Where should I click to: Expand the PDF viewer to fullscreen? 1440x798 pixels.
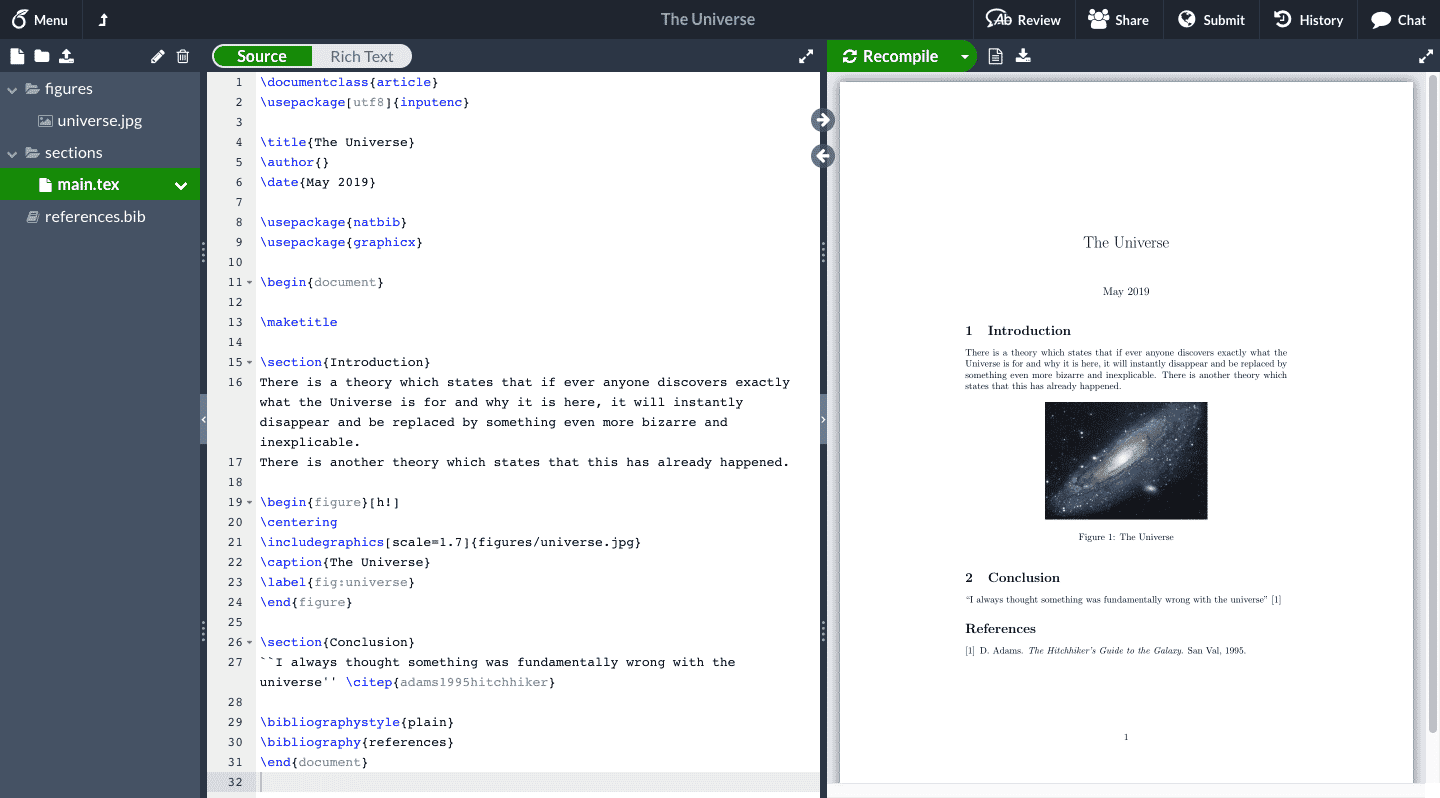(1425, 56)
